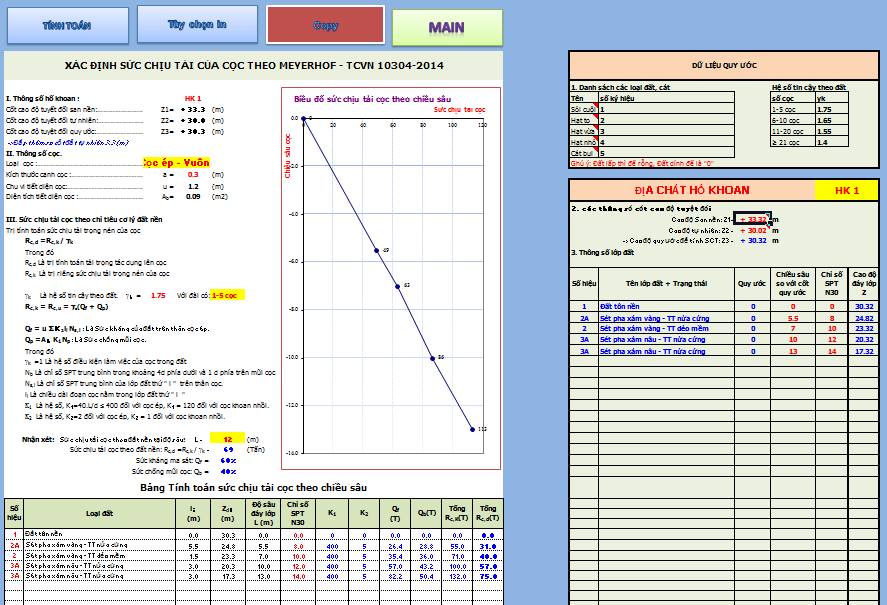Click the red Copy button

(x=325, y=25)
